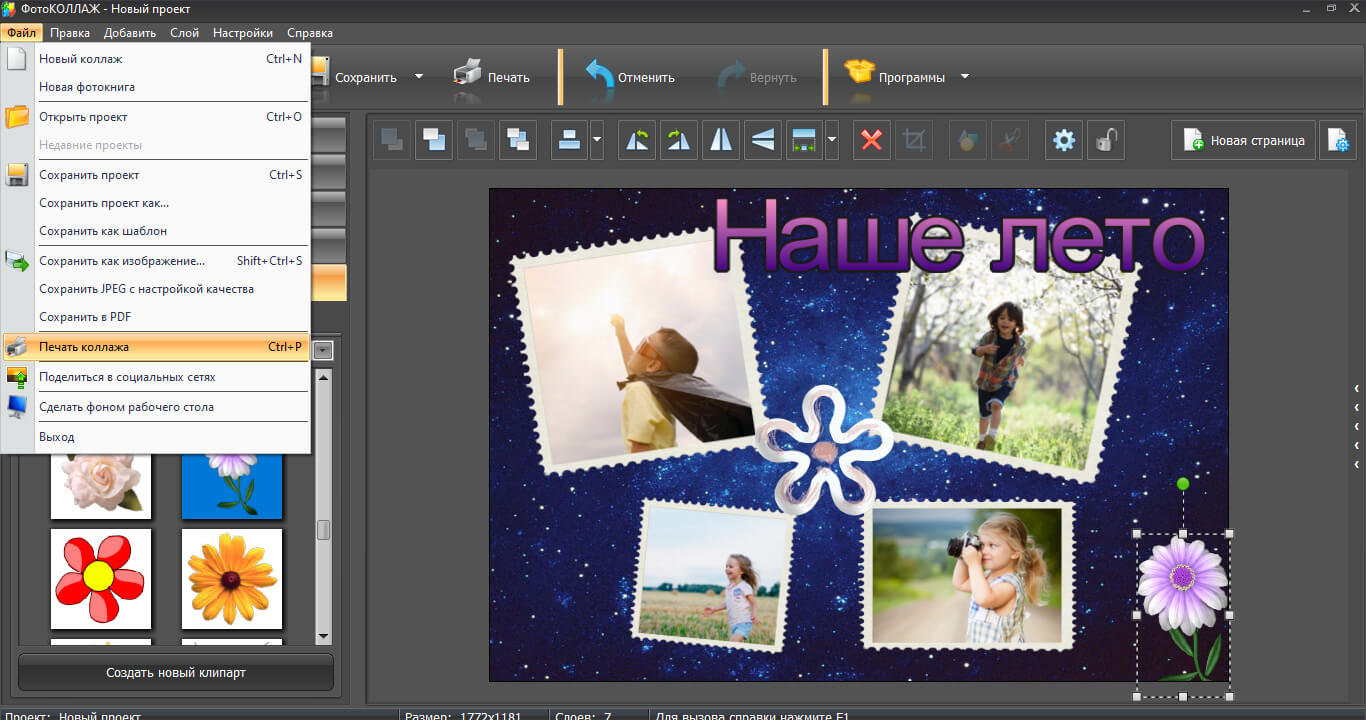Select Сохранить проект menu entry
The image size is (1366, 720).
[156, 175]
